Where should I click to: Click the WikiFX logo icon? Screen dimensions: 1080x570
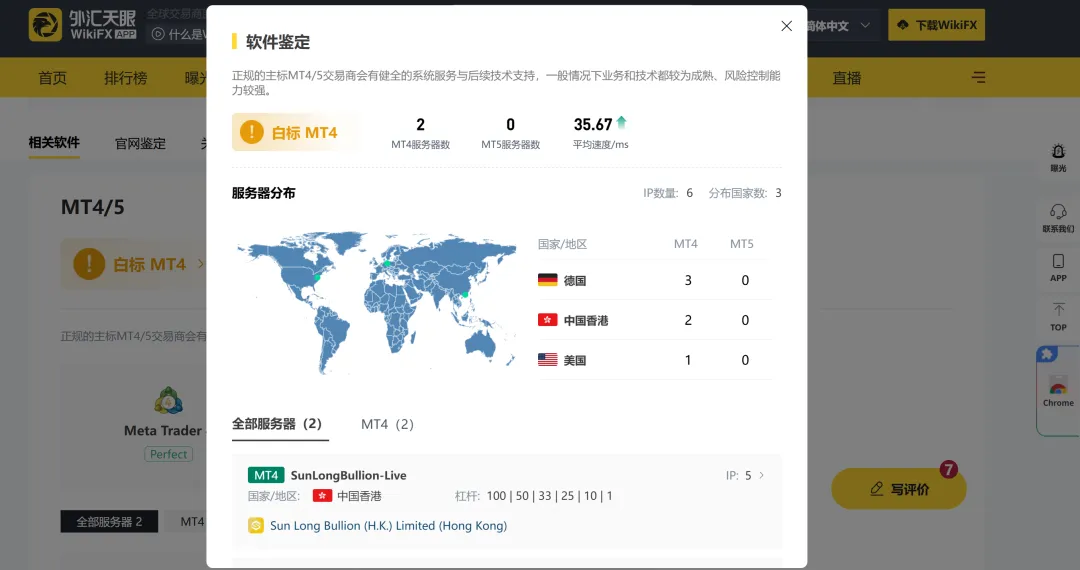45,25
